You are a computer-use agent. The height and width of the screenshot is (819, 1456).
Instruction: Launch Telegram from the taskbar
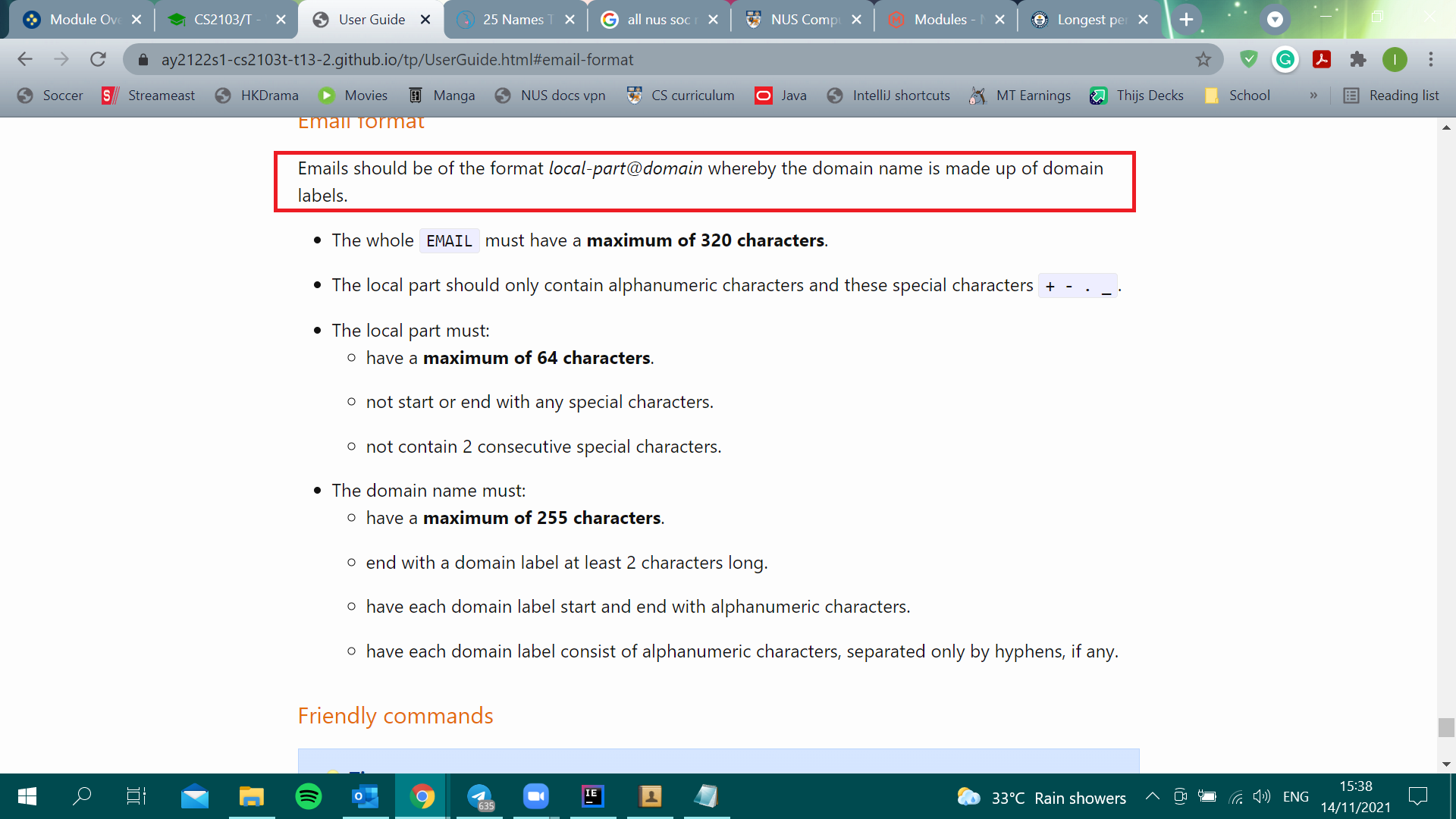[x=479, y=796]
